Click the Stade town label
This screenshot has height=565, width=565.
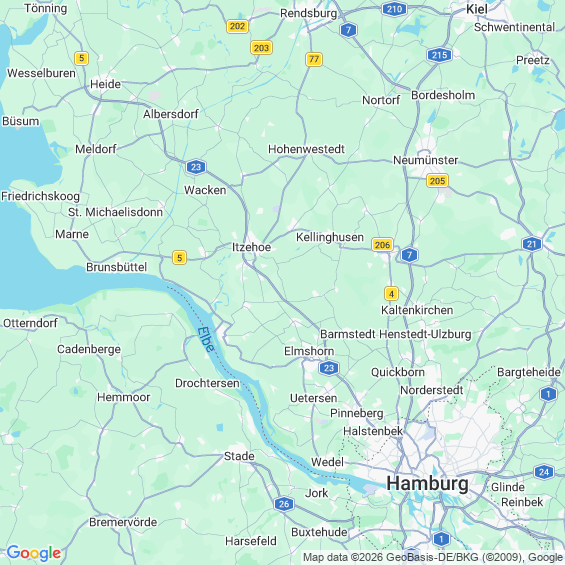click(239, 456)
